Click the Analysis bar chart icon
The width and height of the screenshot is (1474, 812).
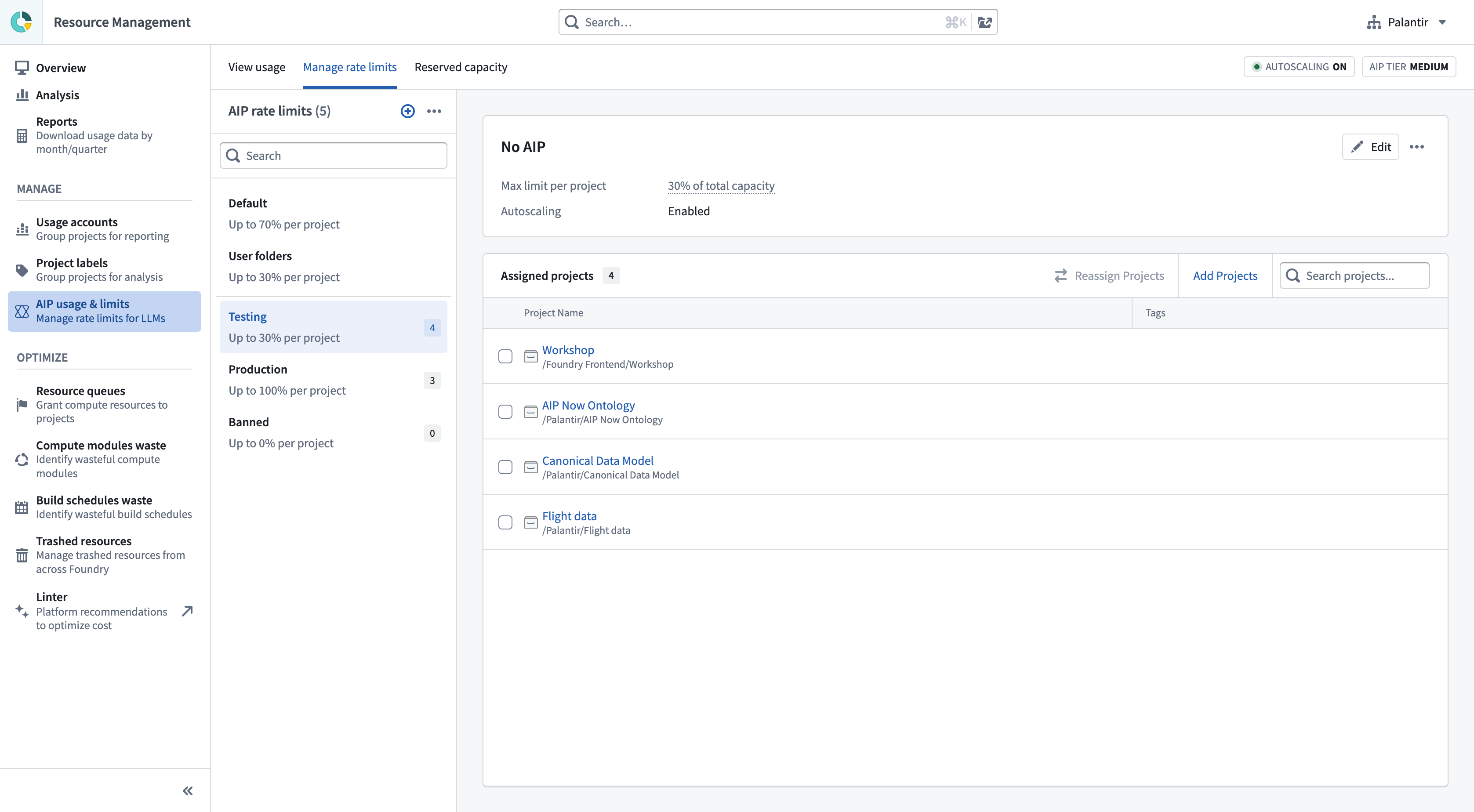[22, 95]
